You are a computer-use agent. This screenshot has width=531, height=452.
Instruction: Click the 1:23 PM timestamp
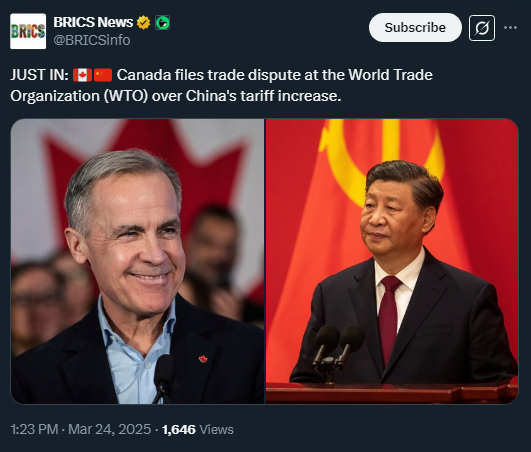point(34,429)
